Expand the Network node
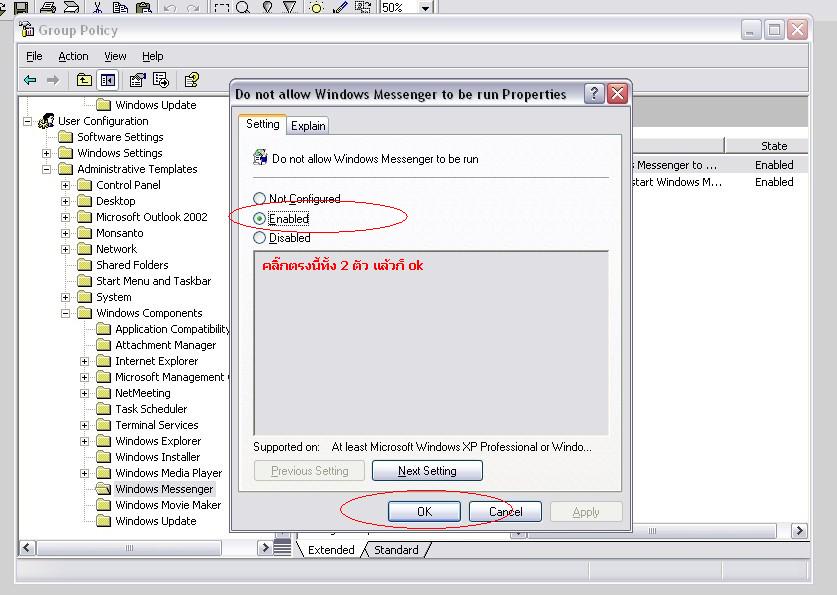Viewport: 837px width, 595px height. (65, 249)
